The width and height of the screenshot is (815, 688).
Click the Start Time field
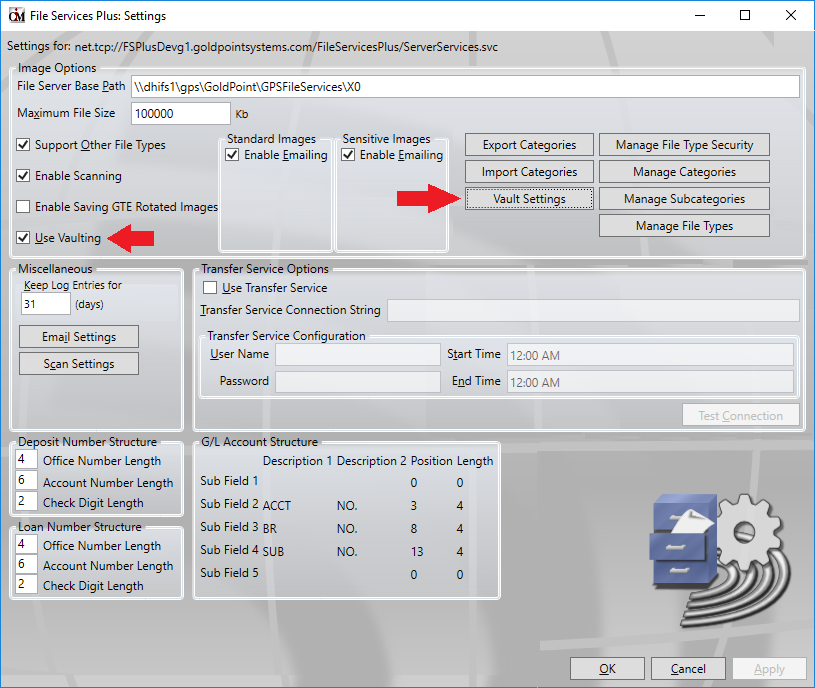[x=650, y=355]
